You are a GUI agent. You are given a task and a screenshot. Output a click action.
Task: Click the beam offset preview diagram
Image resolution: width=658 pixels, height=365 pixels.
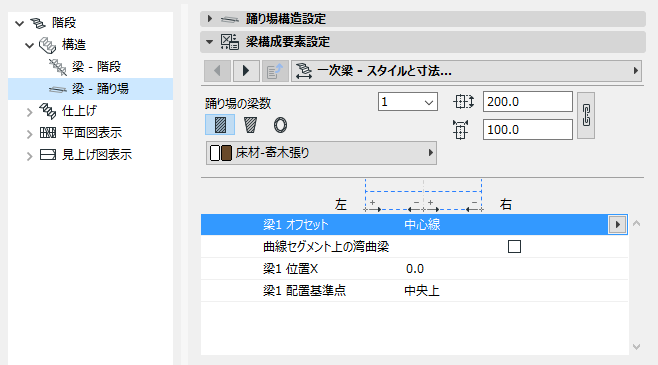(x=423, y=196)
